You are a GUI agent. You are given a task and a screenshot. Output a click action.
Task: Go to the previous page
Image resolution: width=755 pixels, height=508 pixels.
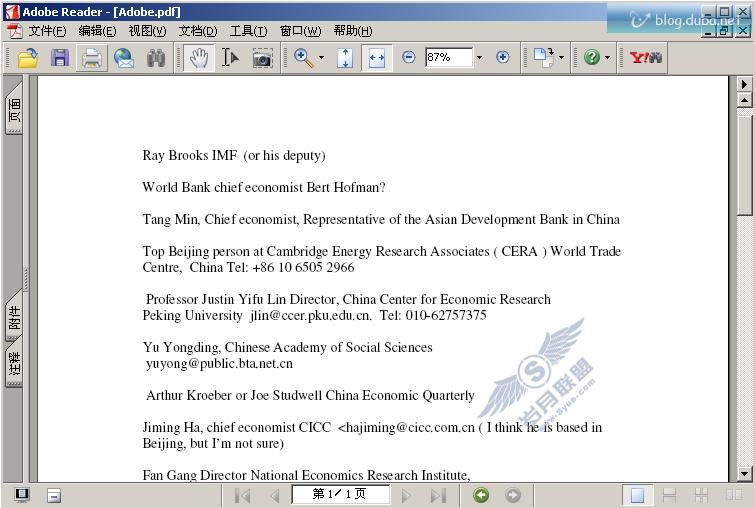[x=275, y=495]
